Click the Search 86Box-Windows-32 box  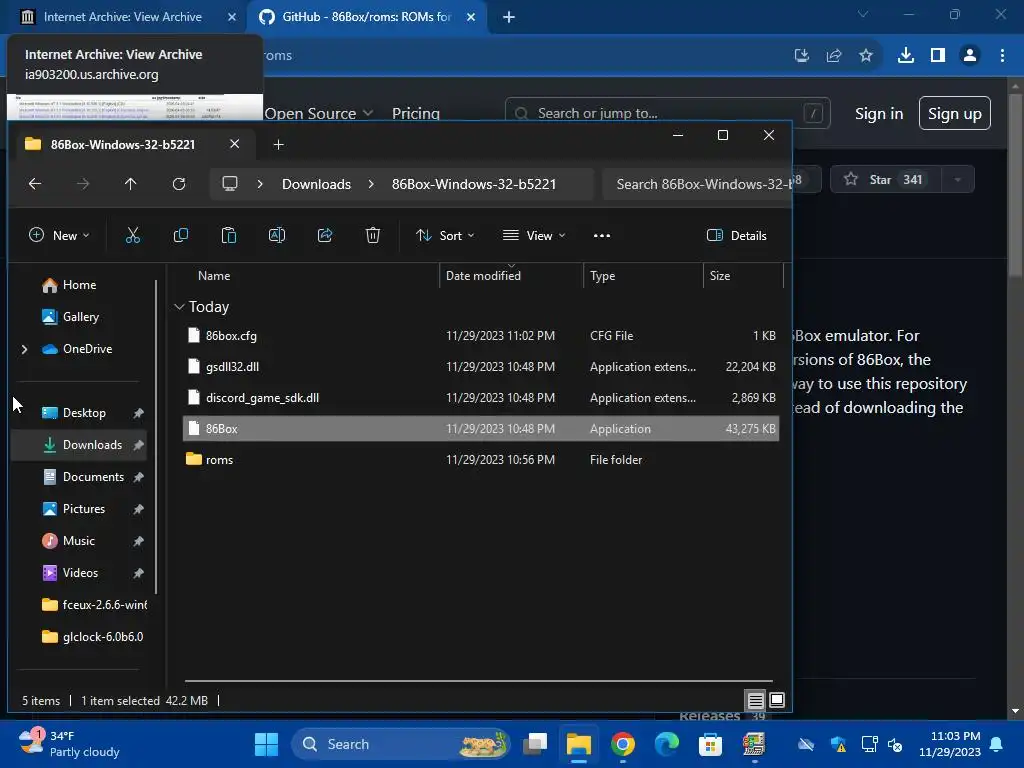[697, 184]
